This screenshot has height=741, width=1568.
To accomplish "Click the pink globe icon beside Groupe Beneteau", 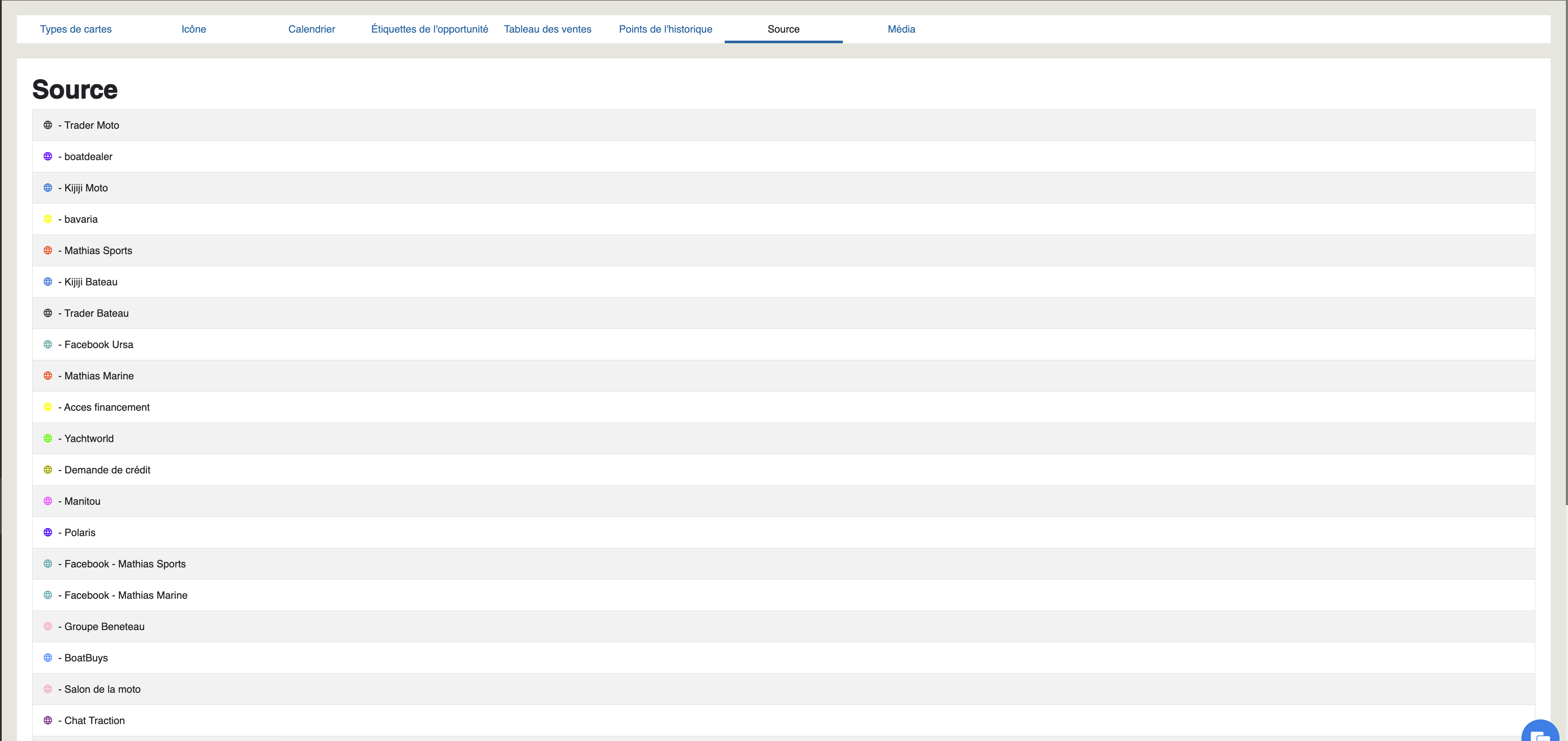I will coord(47,626).
